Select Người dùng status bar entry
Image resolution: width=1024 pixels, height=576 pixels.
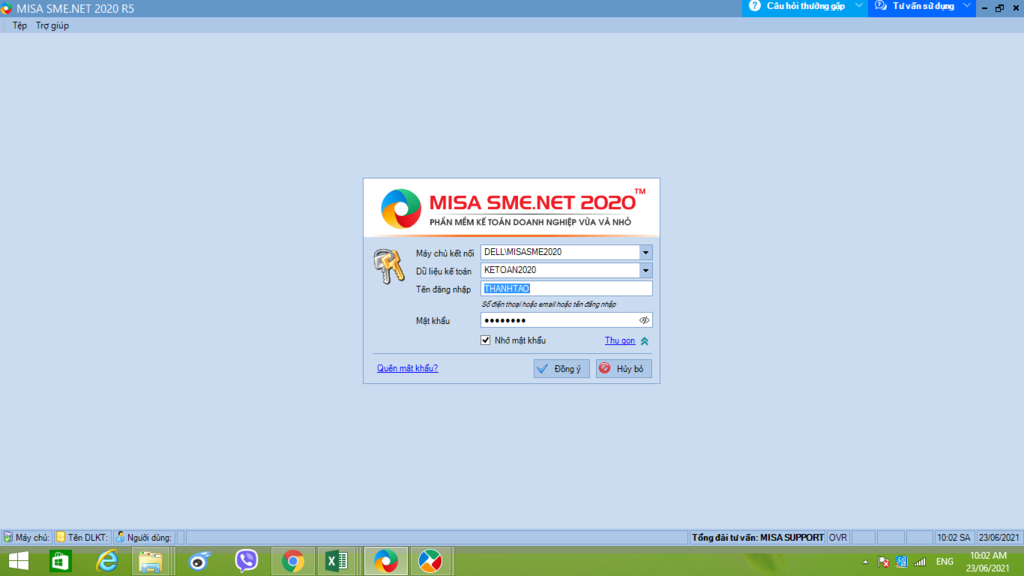tap(144, 537)
